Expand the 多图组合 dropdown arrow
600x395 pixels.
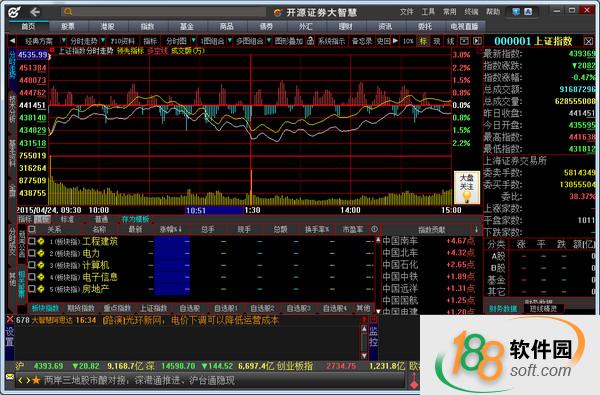click(x=269, y=40)
